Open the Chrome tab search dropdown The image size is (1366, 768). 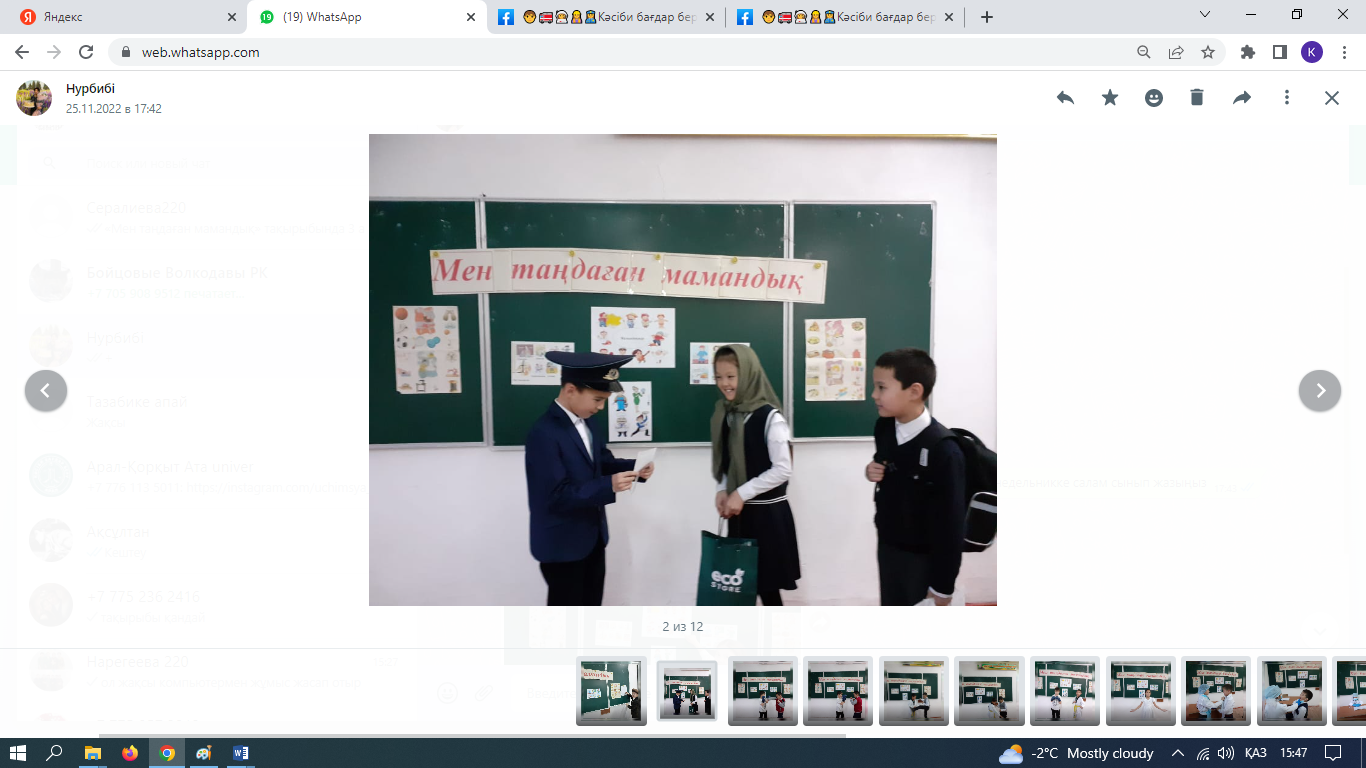1204,15
